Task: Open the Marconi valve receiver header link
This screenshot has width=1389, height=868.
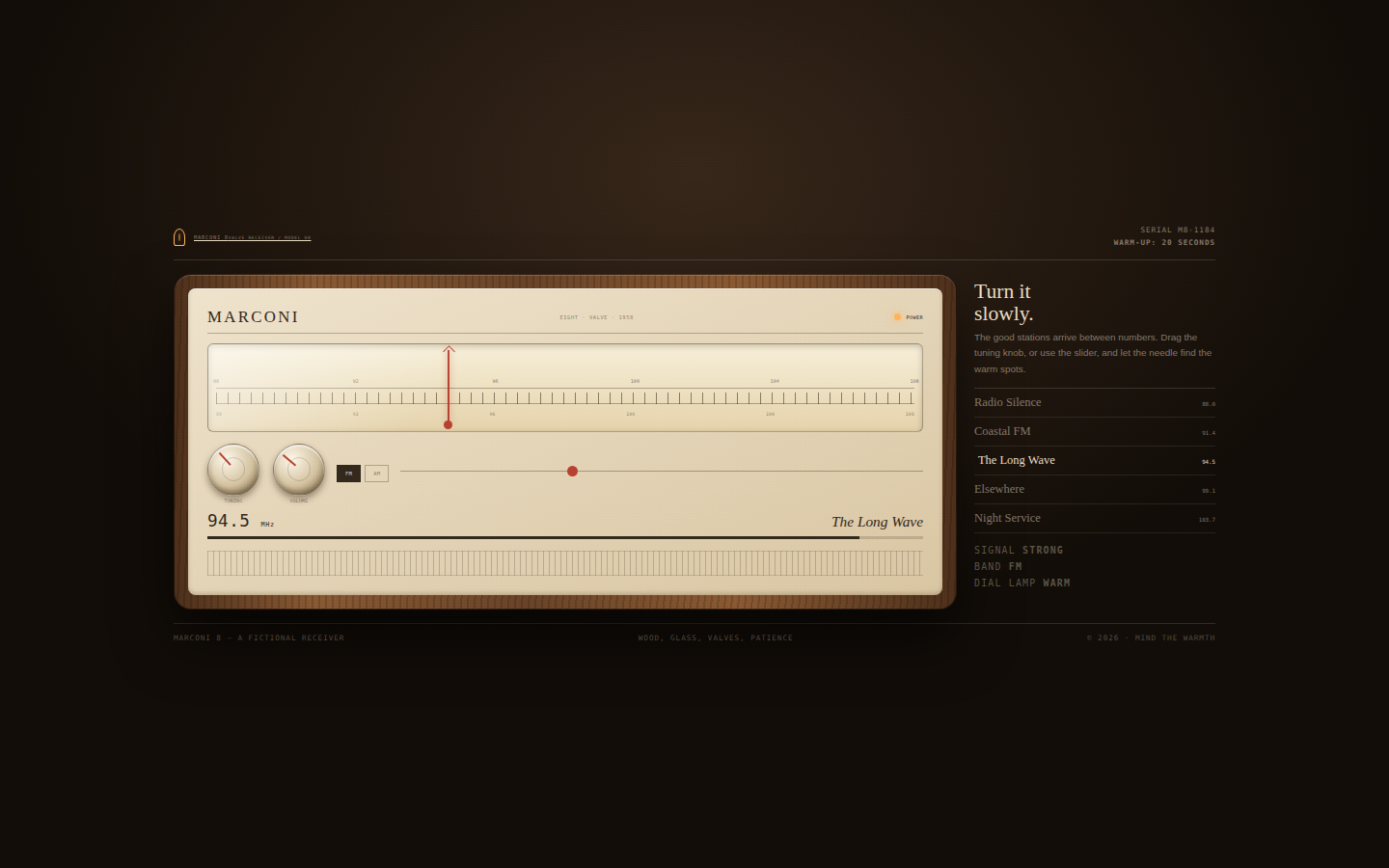Action: coord(252,237)
